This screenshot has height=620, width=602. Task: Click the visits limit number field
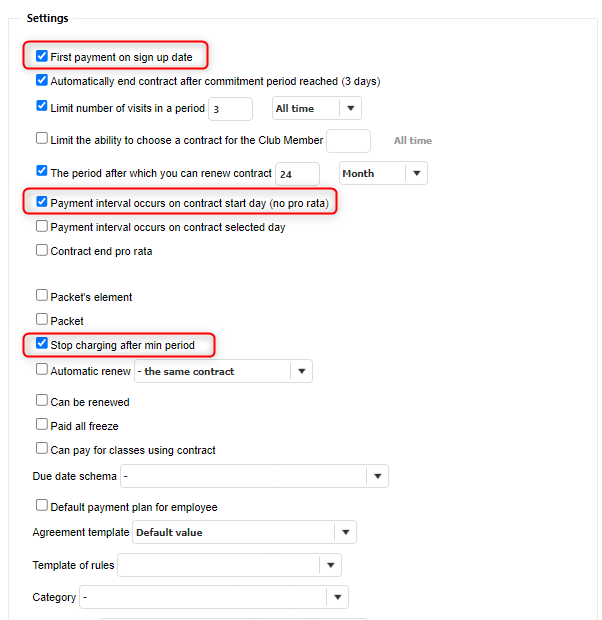[x=230, y=108]
